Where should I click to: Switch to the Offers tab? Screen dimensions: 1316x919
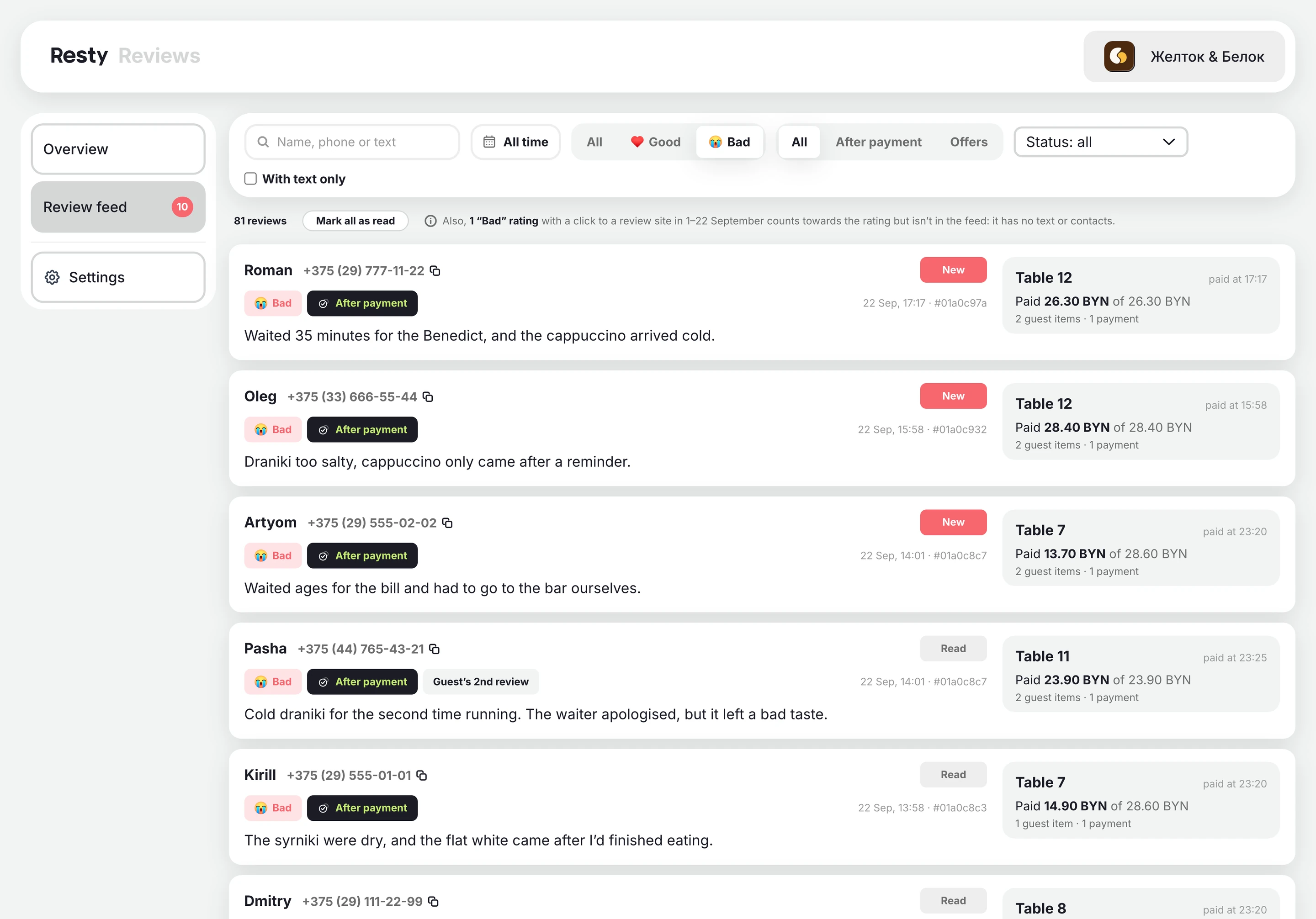968,142
